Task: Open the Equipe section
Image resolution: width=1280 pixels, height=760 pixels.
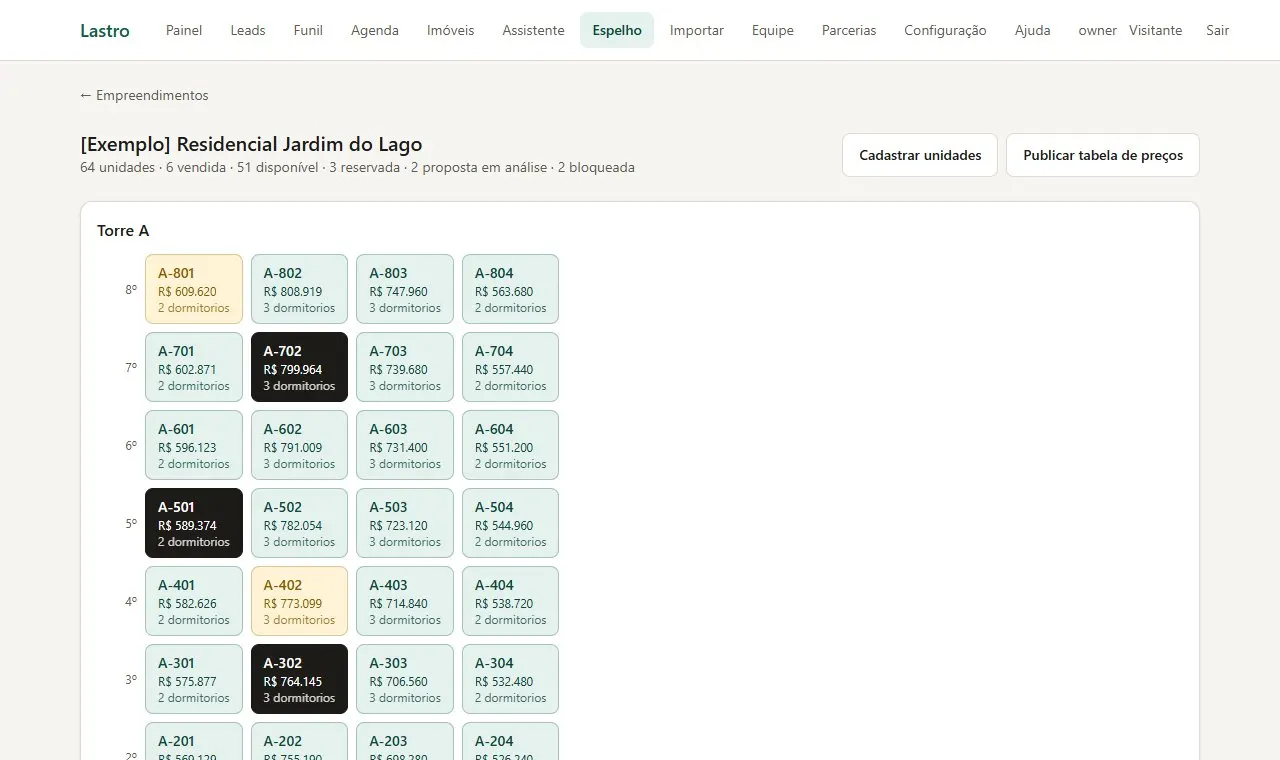Action: pyautogui.click(x=773, y=30)
